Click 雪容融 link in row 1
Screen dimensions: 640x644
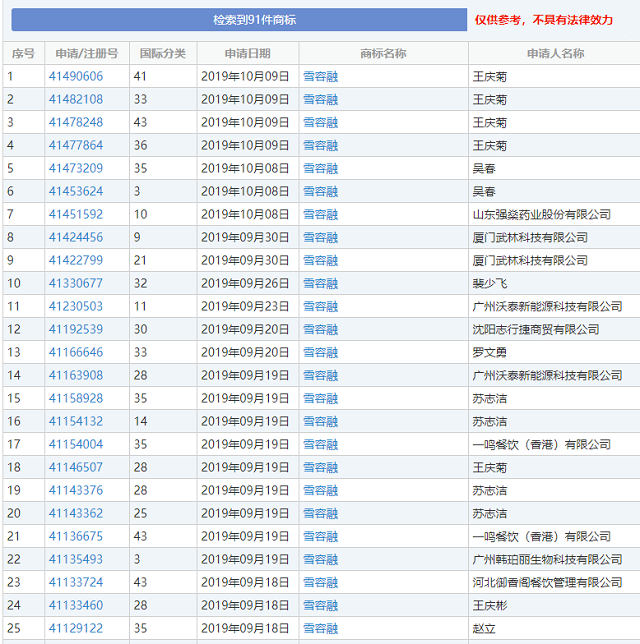click(x=320, y=76)
